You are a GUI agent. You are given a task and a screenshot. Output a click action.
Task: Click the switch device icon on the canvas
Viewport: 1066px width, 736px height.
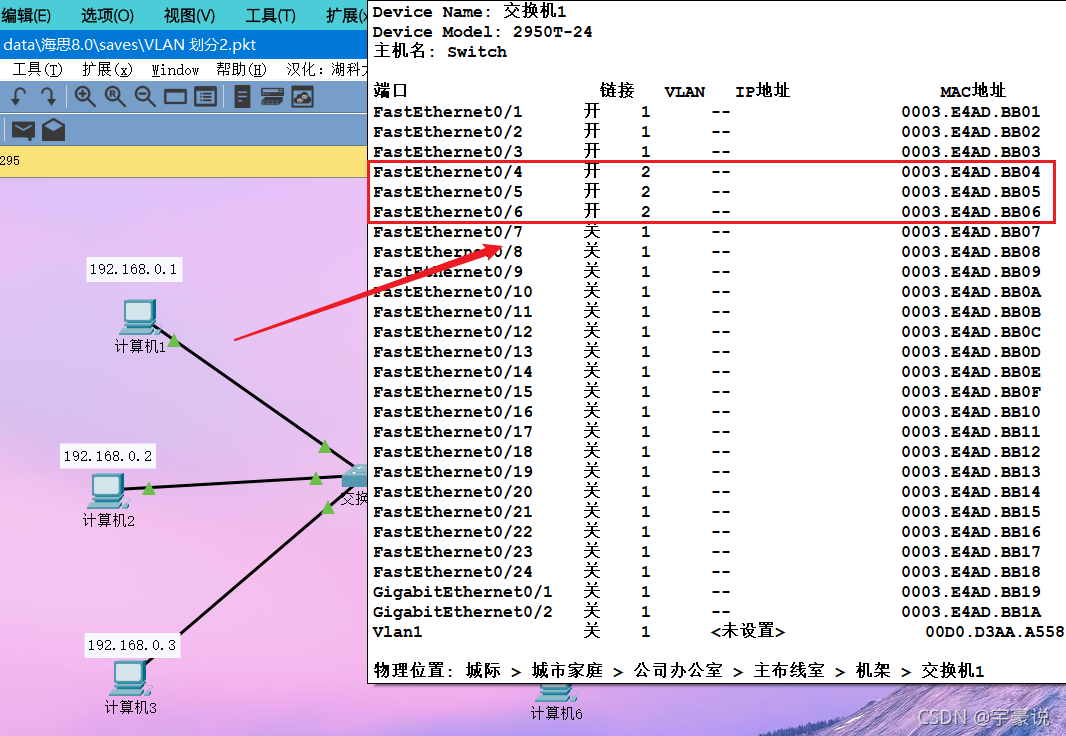point(354,475)
